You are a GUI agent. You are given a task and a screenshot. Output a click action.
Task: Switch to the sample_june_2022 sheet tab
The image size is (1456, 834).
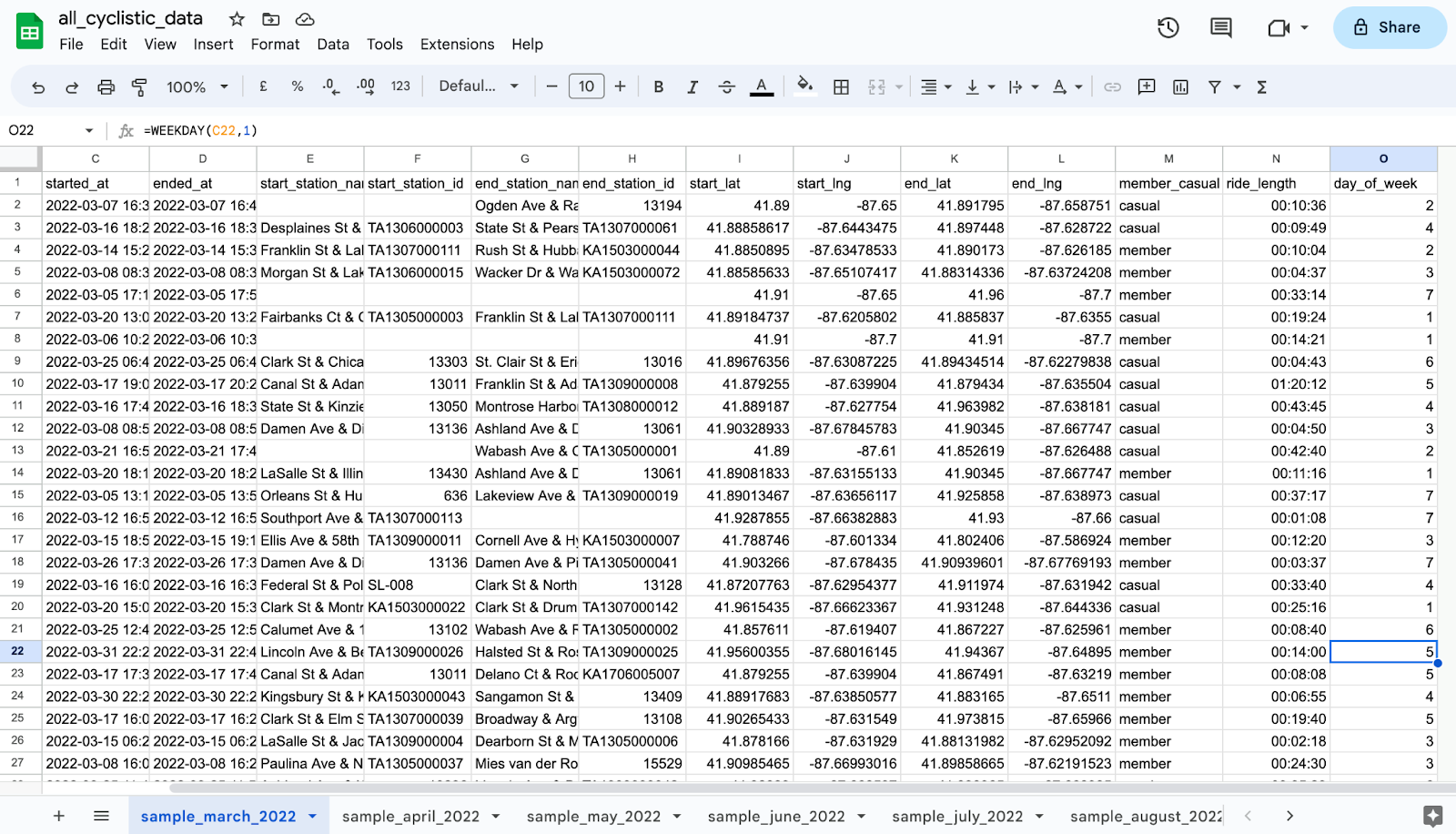pyautogui.click(x=775, y=816)
